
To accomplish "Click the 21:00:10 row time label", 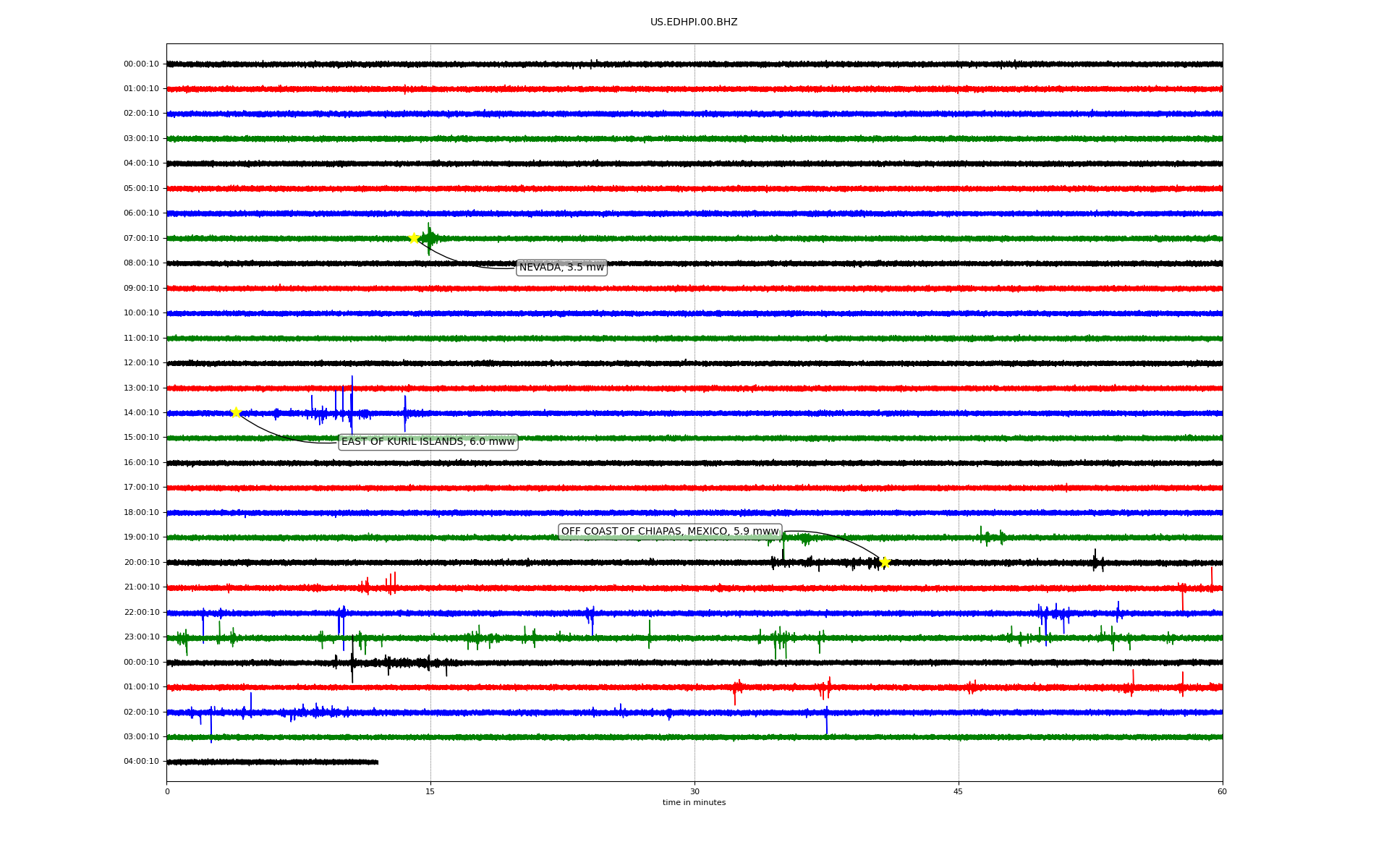I will (141, 587).
